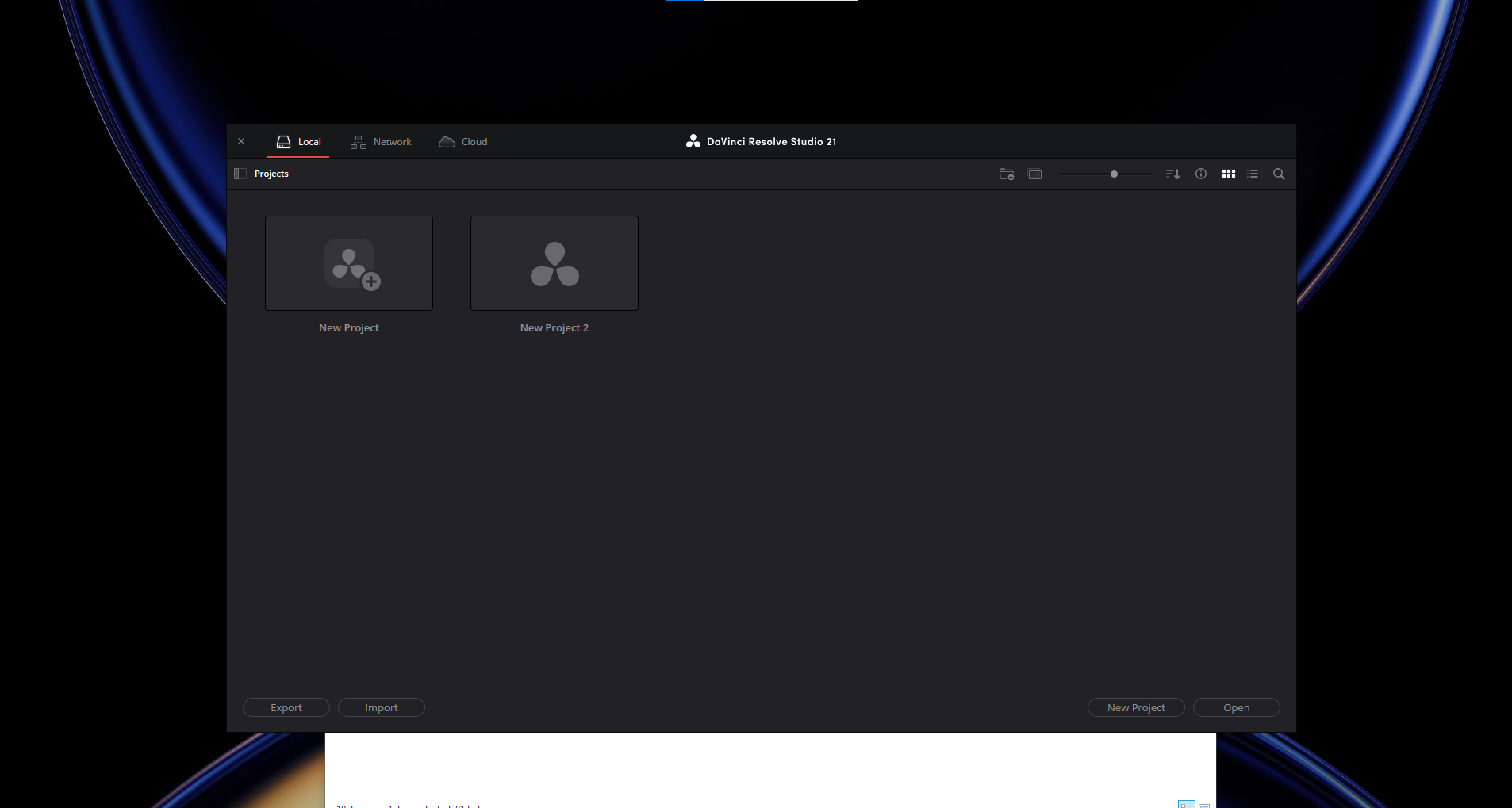This screenshot has height=808, width=1512.
Task: Click the Import button
Action: click(x=382, y=707)
